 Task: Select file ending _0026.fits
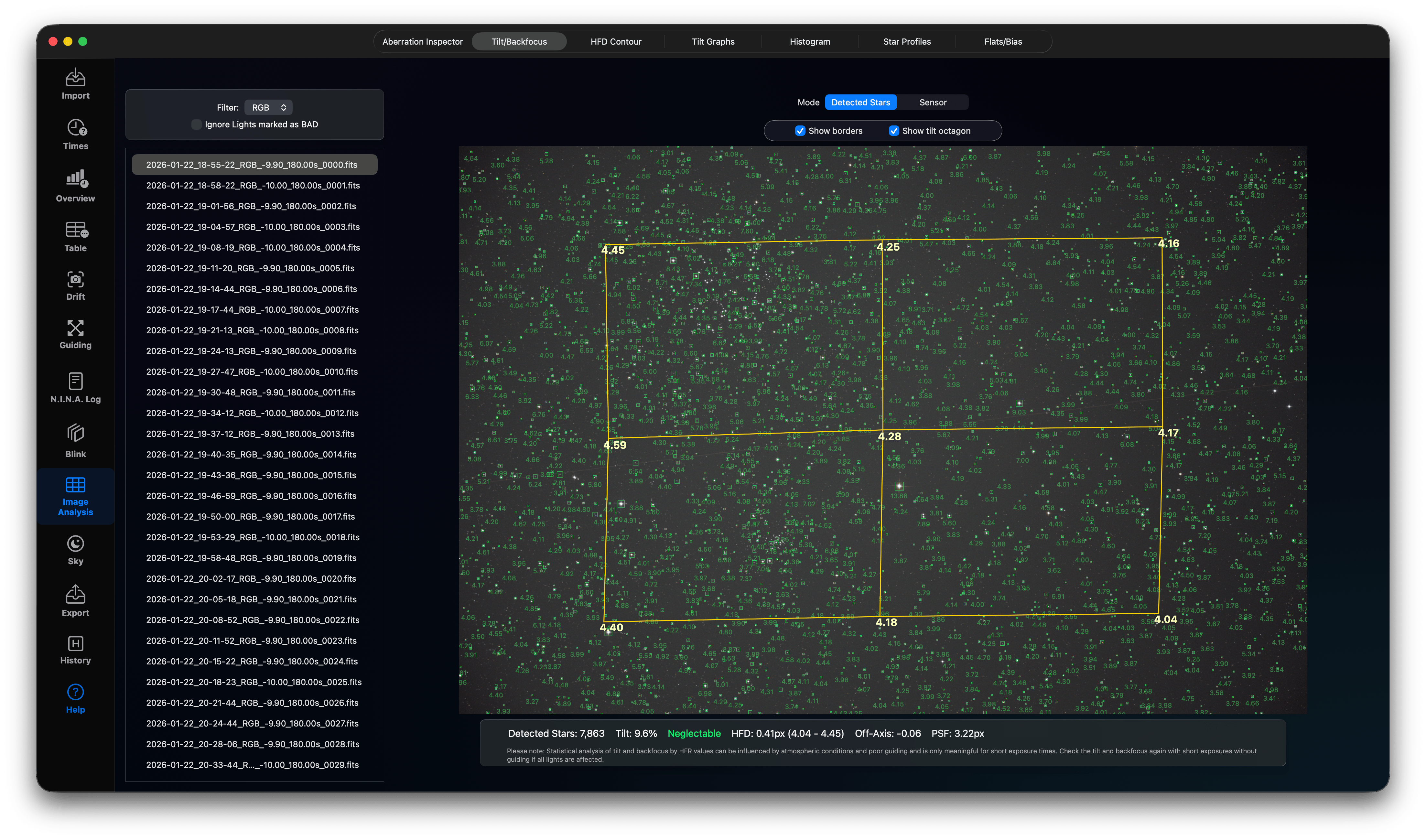point(255,703)
